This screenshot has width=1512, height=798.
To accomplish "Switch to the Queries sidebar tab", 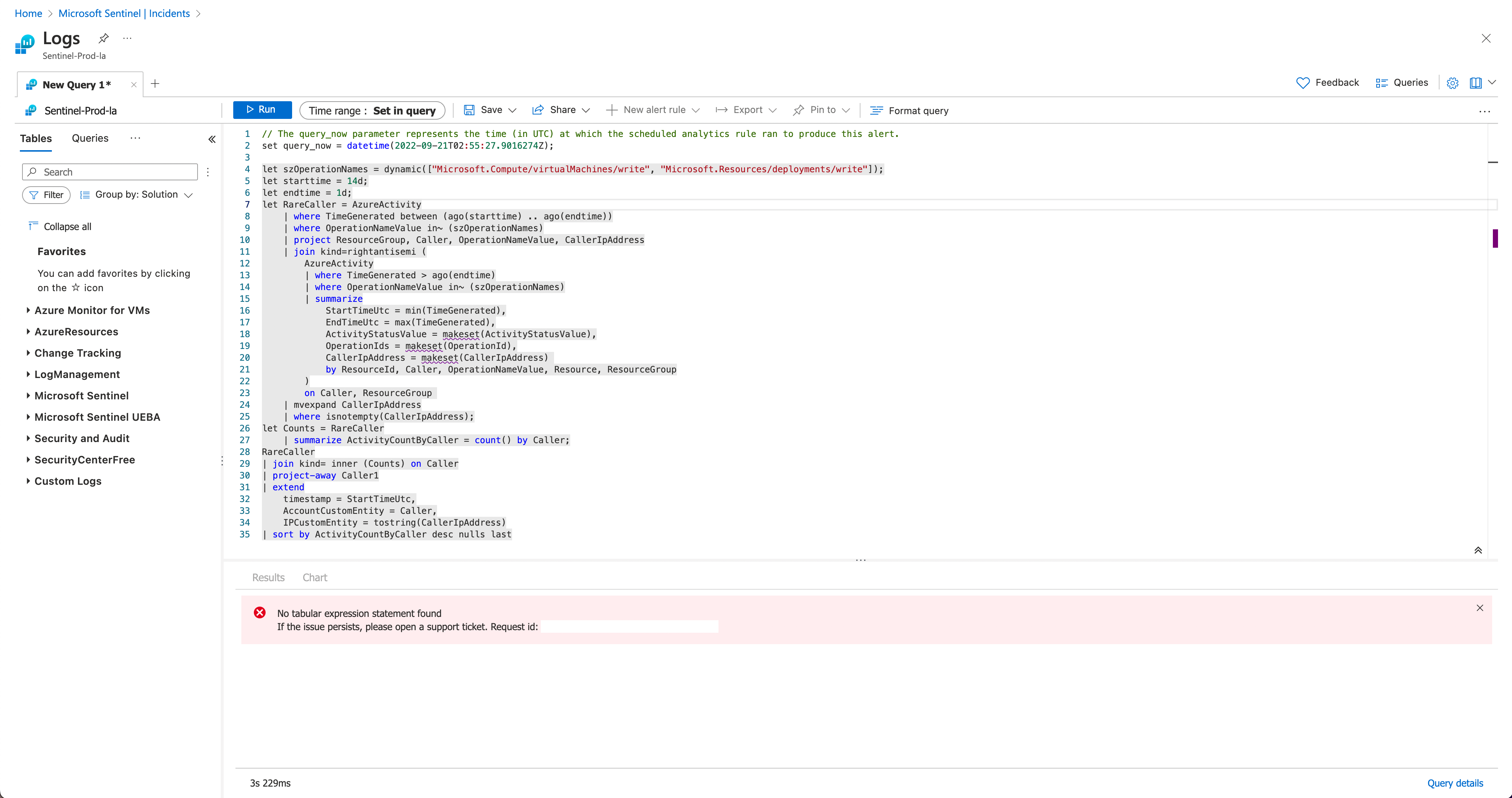I will click(x=90, y=138).
